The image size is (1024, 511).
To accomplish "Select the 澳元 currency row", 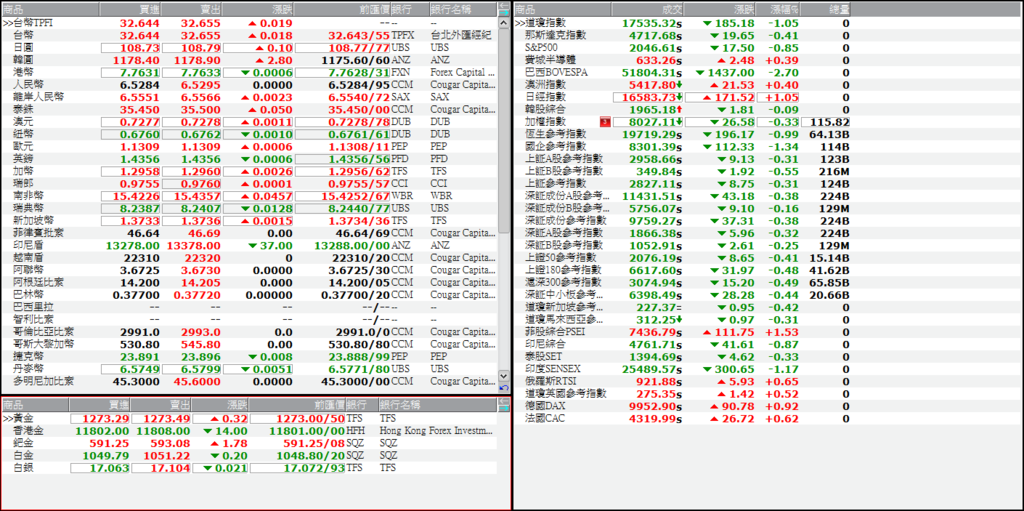I will [249, 122].
